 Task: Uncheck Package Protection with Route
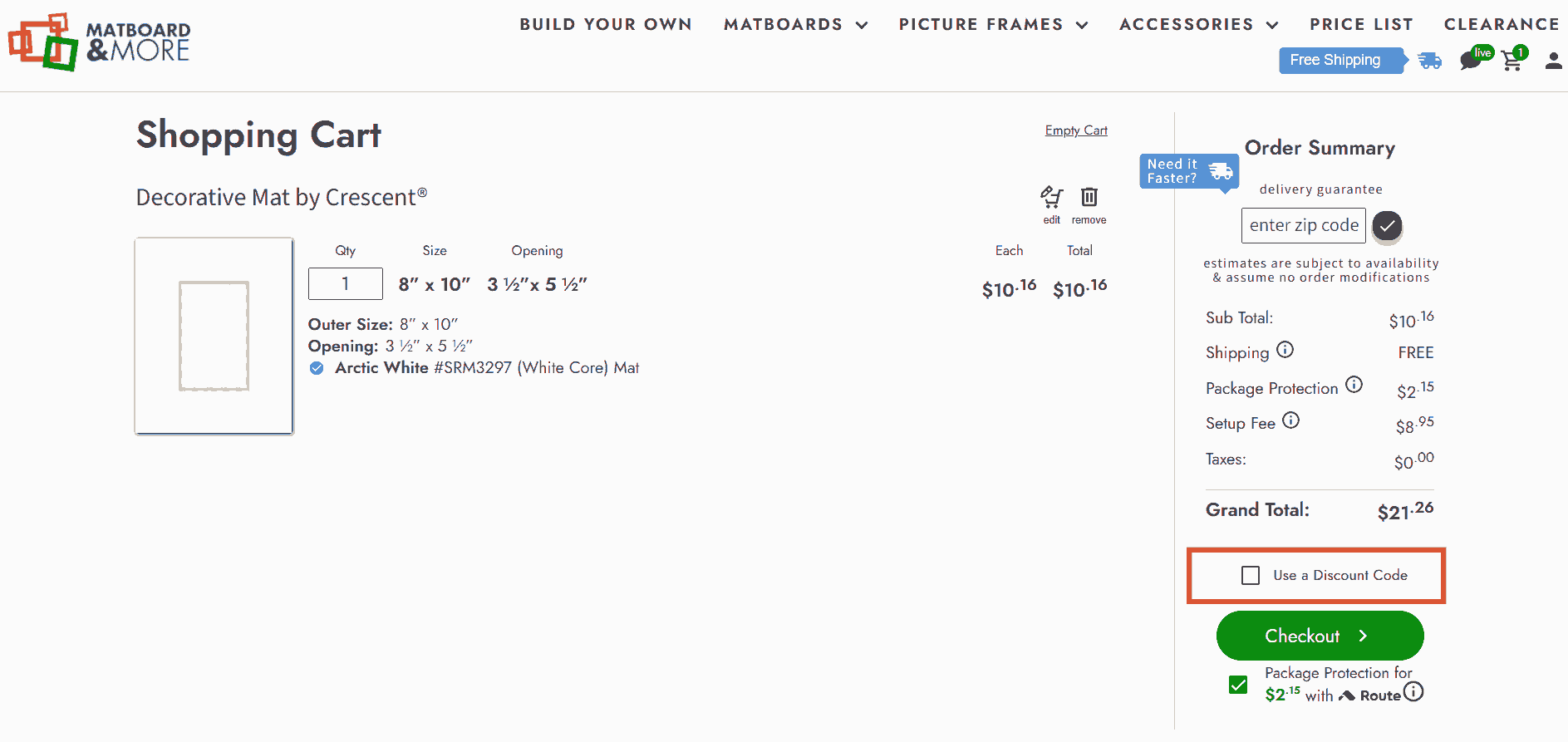[x=1238, y=685]
